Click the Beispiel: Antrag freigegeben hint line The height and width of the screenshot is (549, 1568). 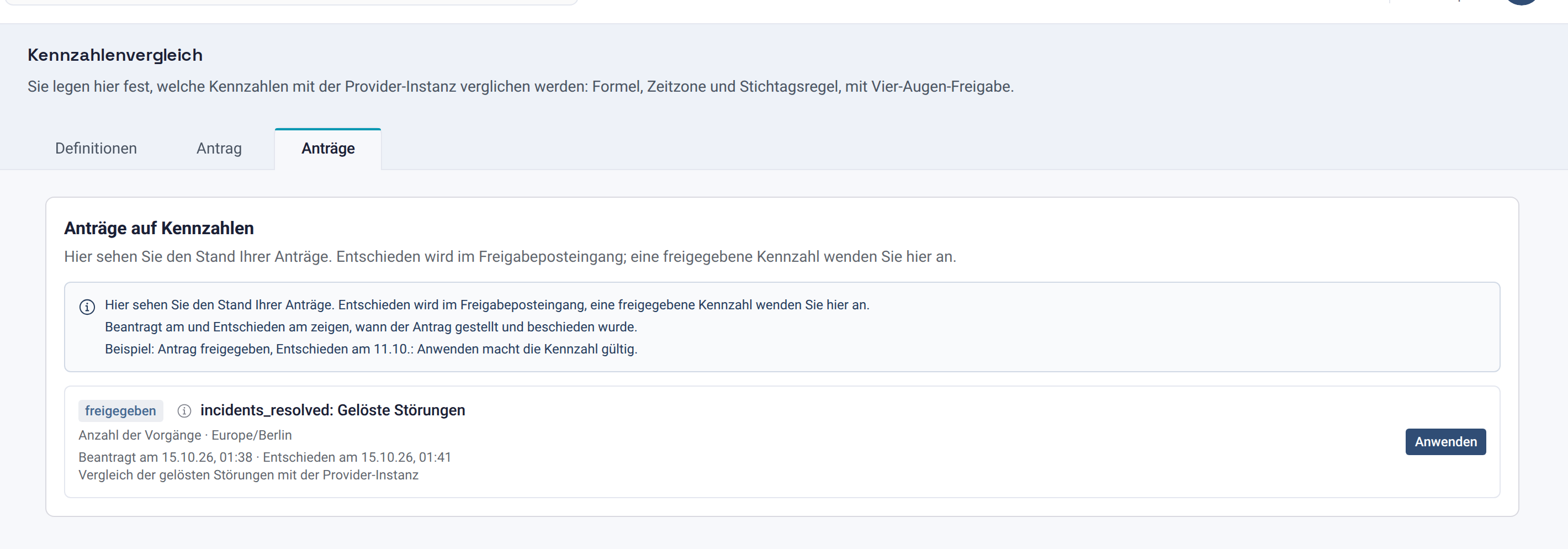click(x=372, y=349)
